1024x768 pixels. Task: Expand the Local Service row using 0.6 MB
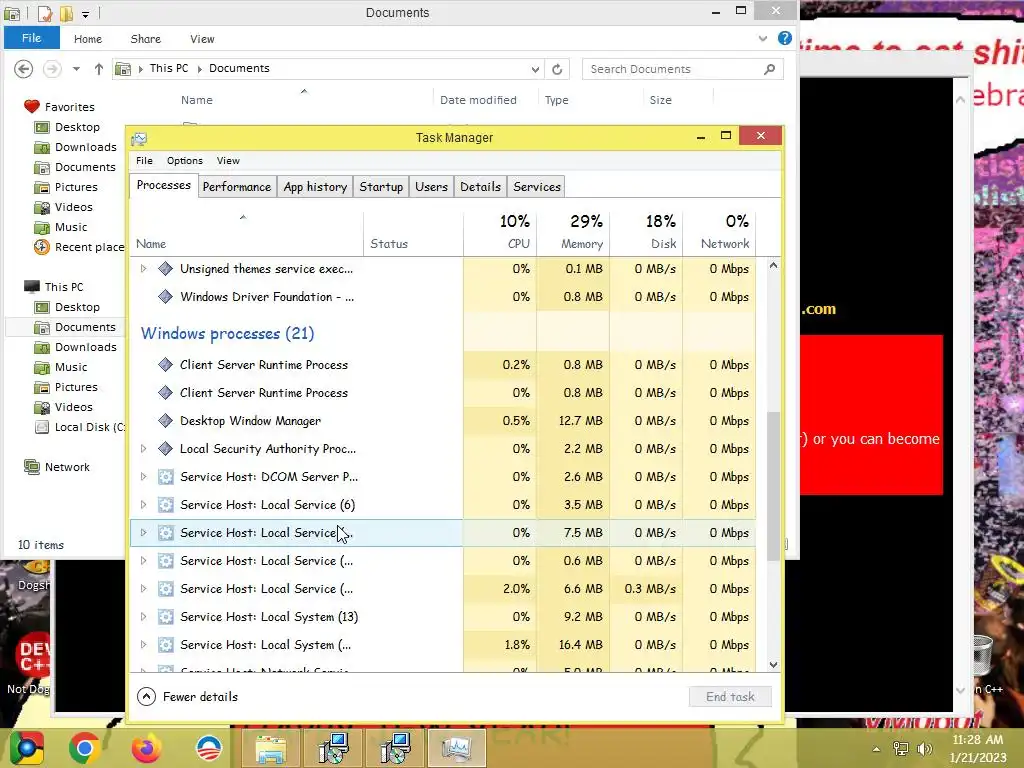point(143,560)
